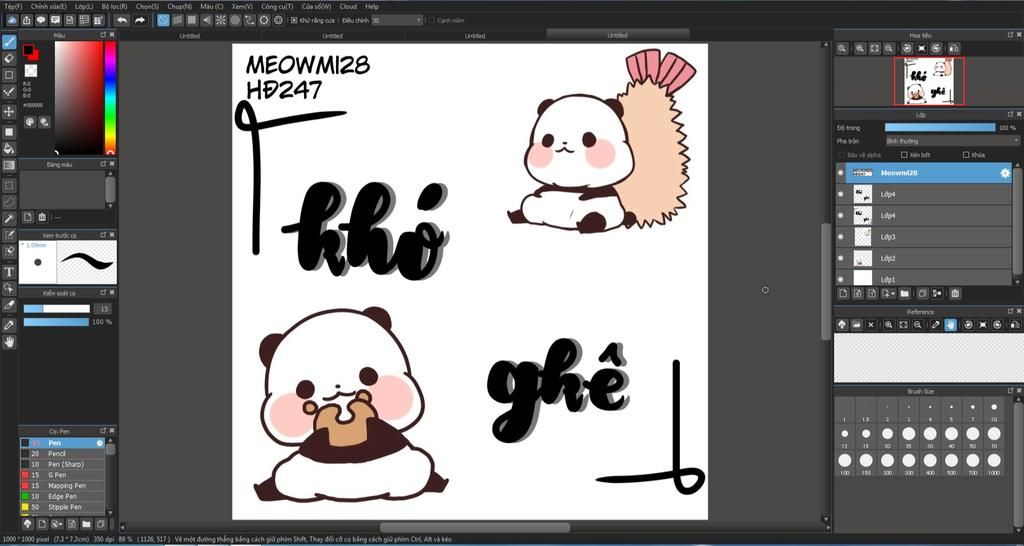The image size is (1024, 546).
Task: Open the Điều chỉnh correction dropdown
Action: 397,20
